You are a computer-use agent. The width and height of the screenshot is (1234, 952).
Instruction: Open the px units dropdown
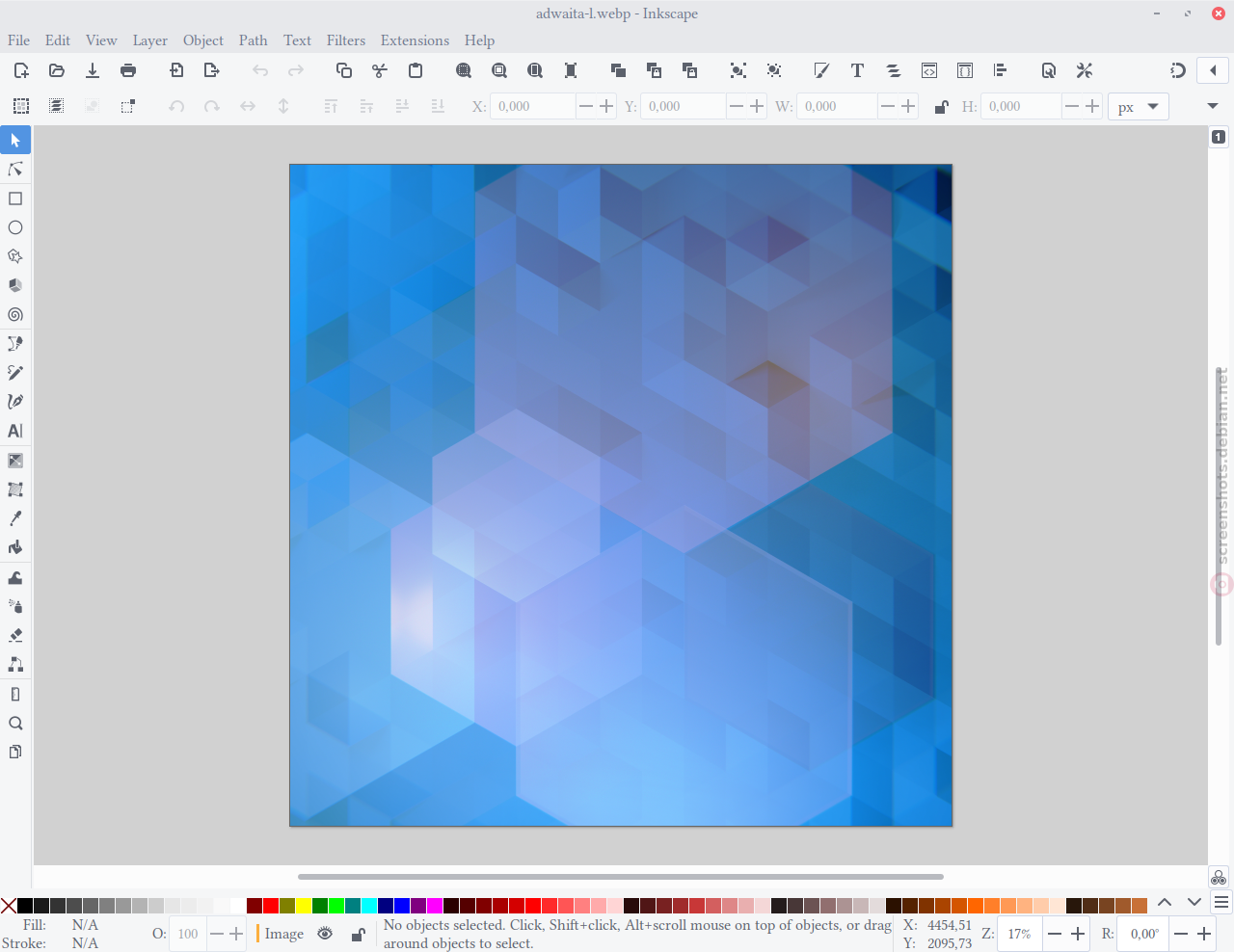1139,107
